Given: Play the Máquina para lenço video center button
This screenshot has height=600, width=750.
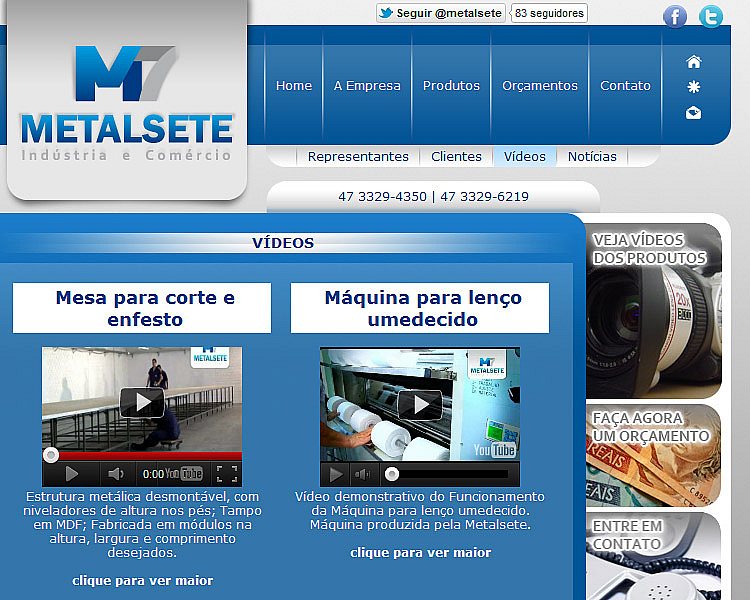Looking at the screenshot, I should [x=420, y=405].
